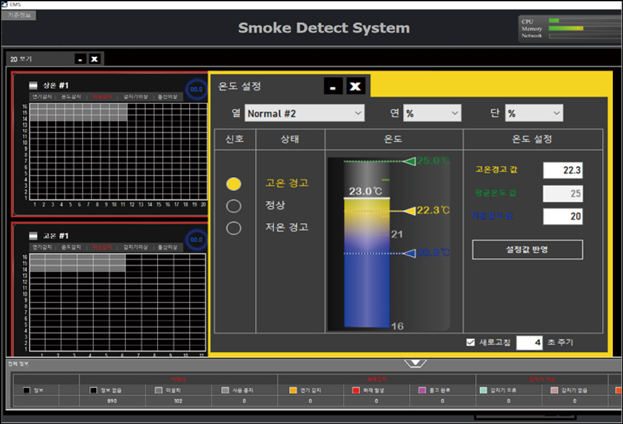Click the purple legend swatch
The image size is (623, 424).
point(422,390)
